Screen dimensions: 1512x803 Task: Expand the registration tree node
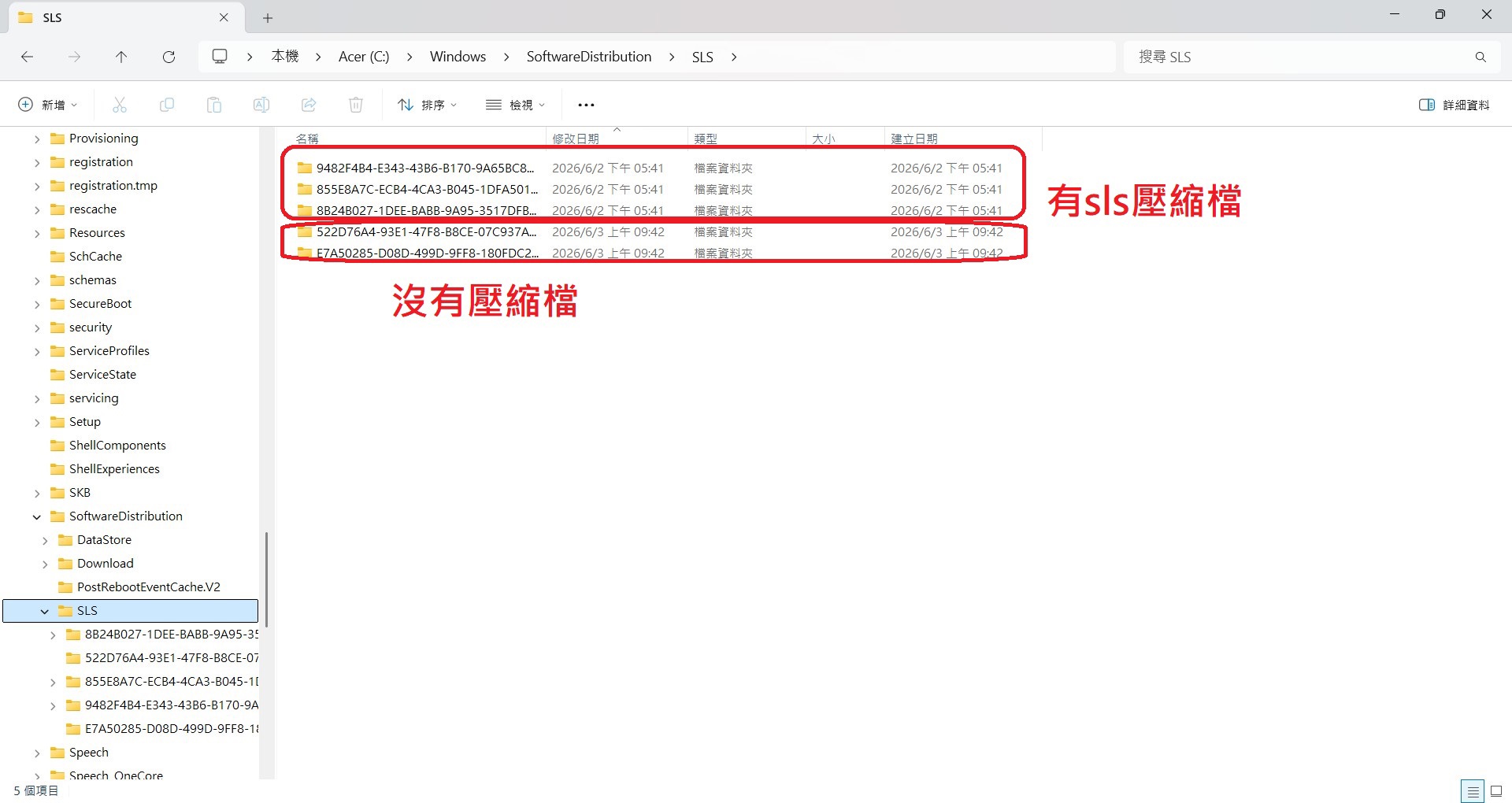tap(37, 162)
